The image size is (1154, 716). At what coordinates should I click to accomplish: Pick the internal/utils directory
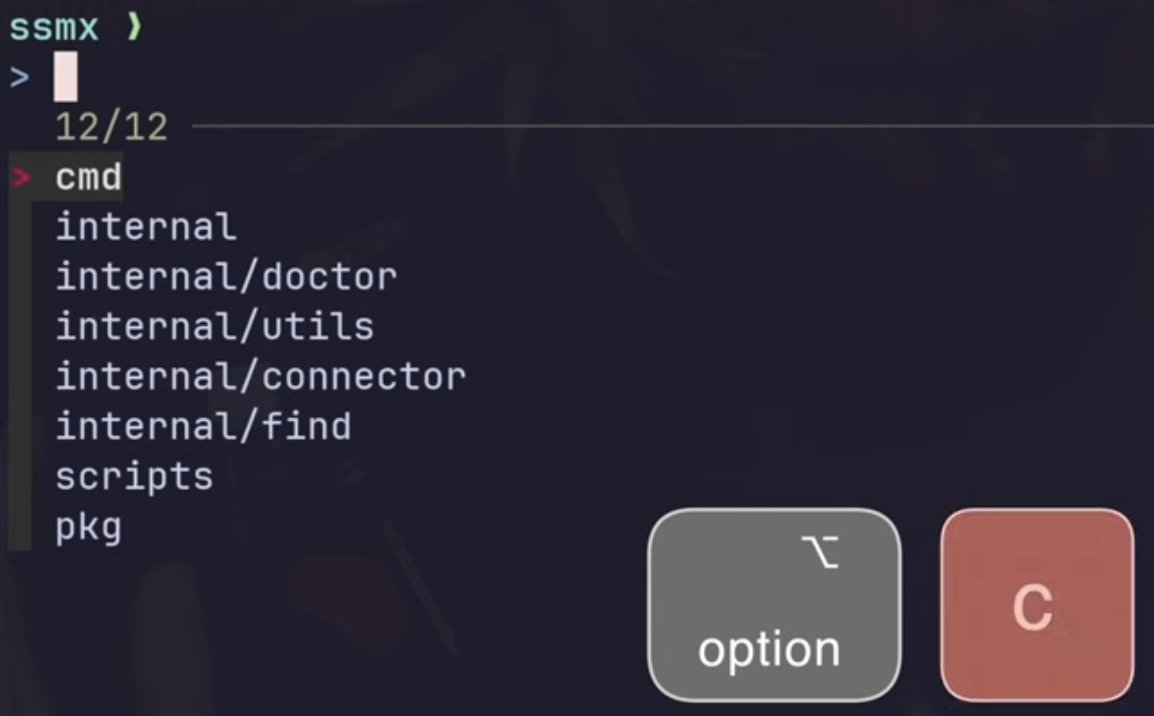tap(214, 327)
